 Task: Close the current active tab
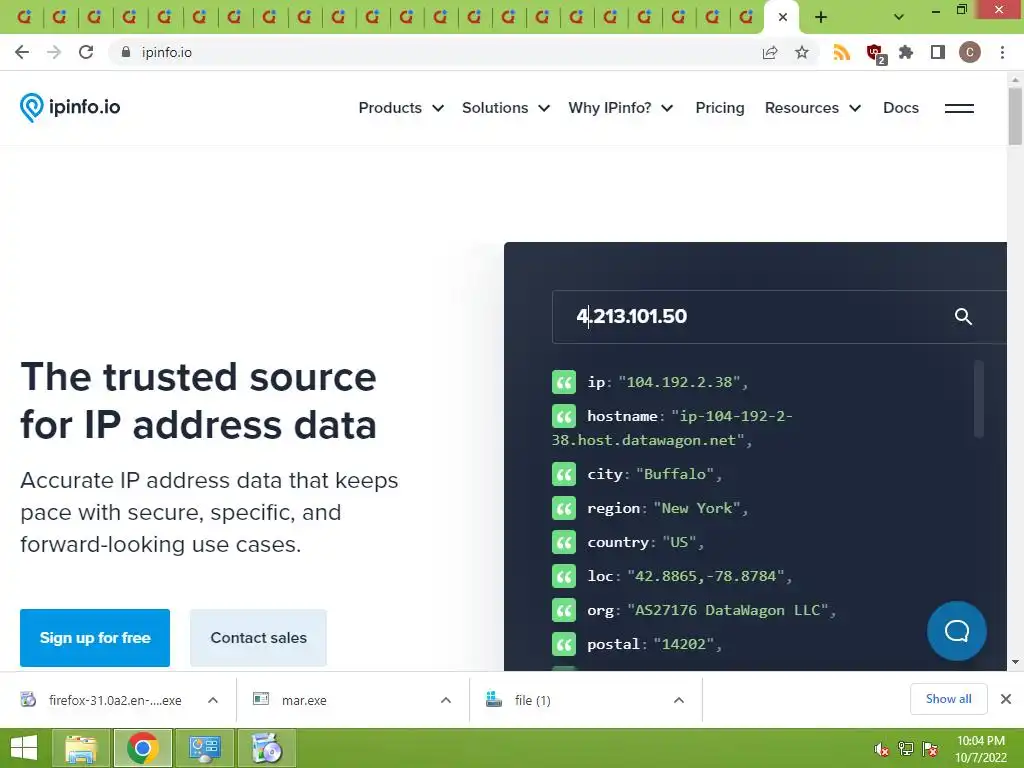pos(782,17)
